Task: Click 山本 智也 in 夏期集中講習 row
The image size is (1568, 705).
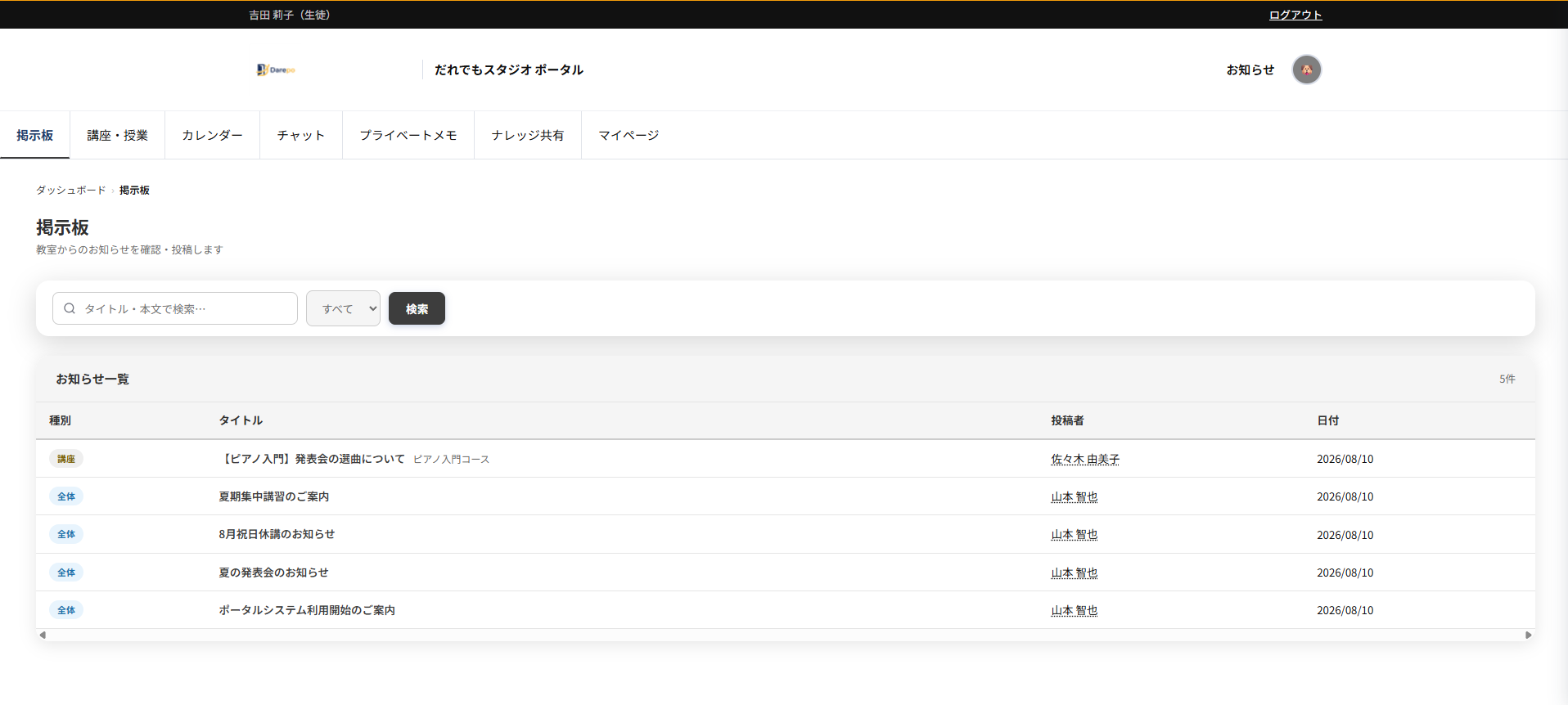Action: tap(1075, 496)
